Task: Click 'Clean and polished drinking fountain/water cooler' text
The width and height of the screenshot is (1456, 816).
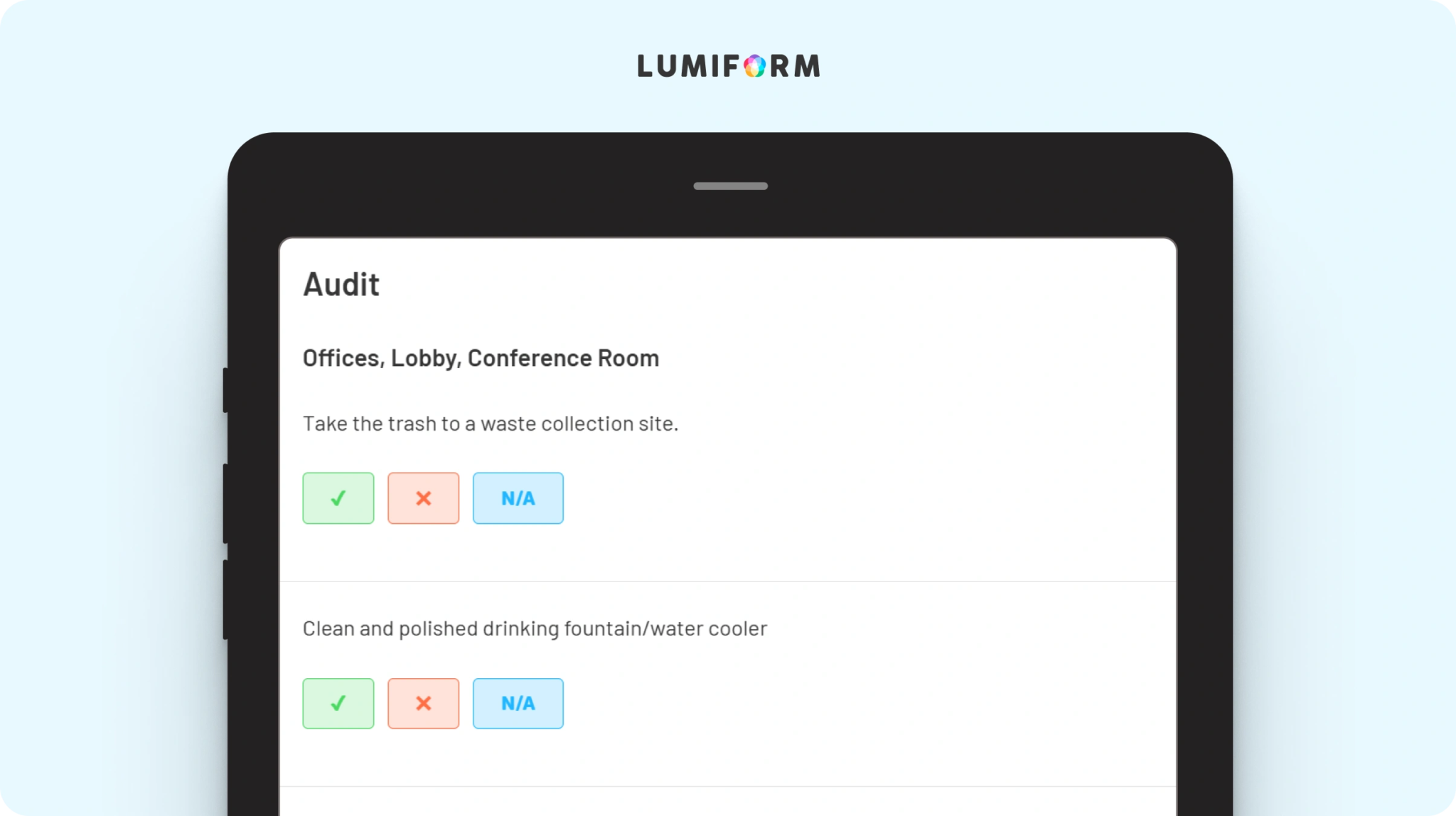Action: [x=535, y=629]
